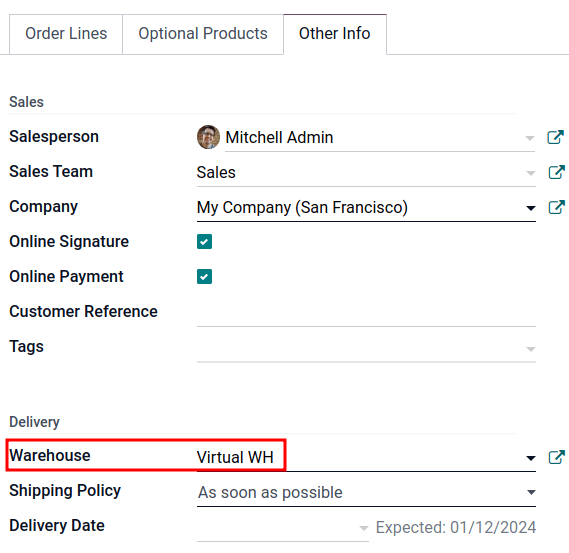This screenshot has height=553, width=569.
Task: Open Sales Team record external link icon
Action: pyautogui.click(x=556, y=172)
